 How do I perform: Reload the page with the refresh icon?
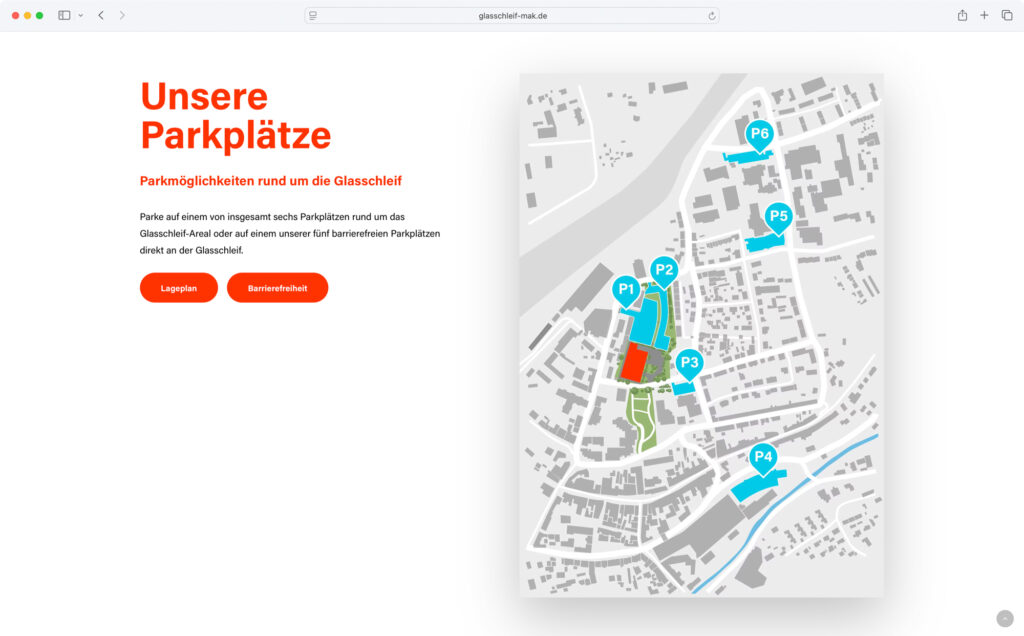pyautogui.click(x=711, y=16)
